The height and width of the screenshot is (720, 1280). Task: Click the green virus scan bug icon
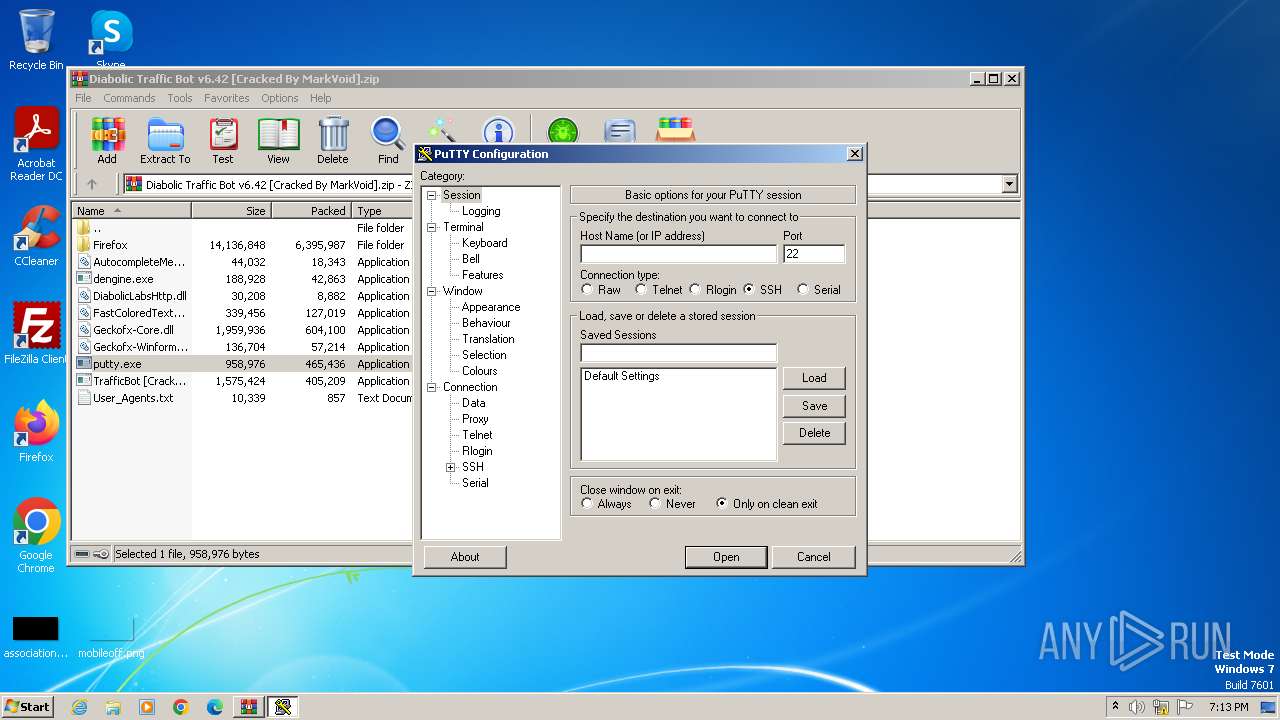click(563, 131)
